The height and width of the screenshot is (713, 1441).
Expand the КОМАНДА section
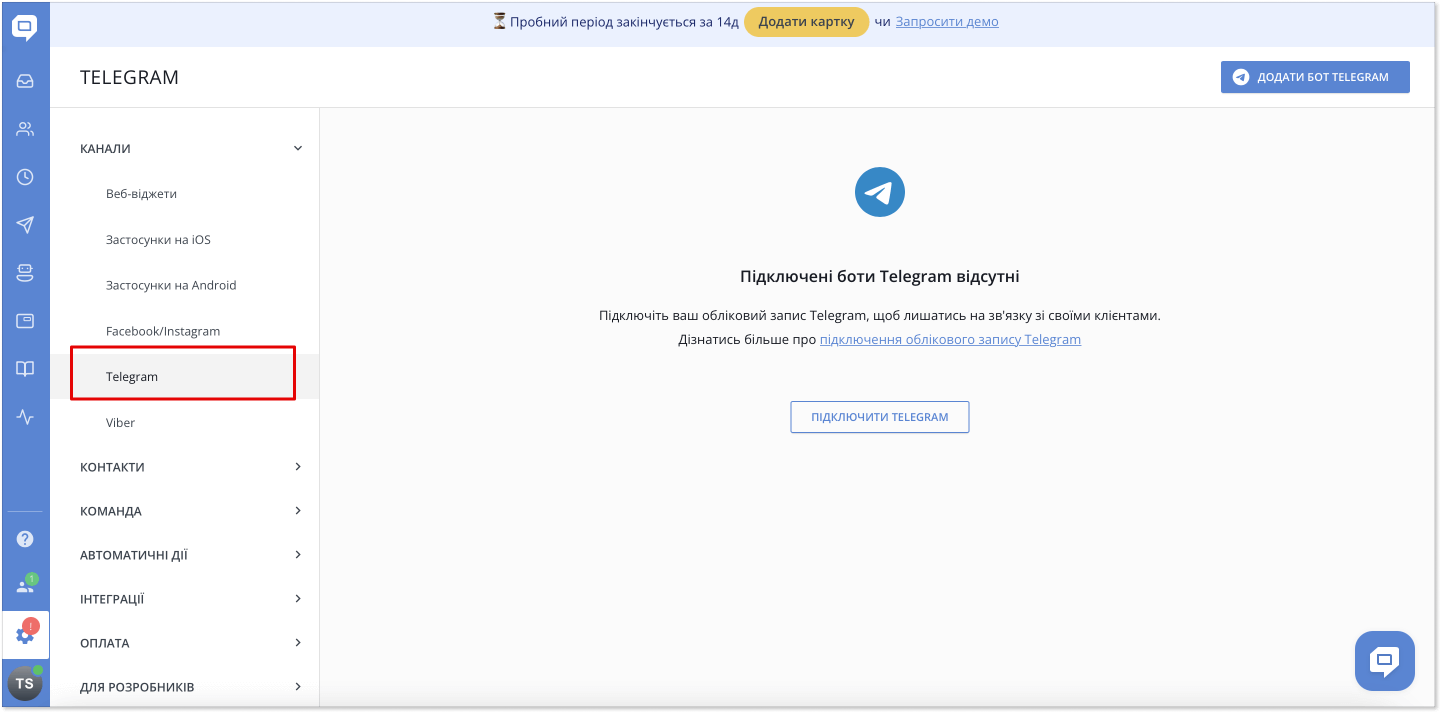pyautogui.click(x=192, y=511)
